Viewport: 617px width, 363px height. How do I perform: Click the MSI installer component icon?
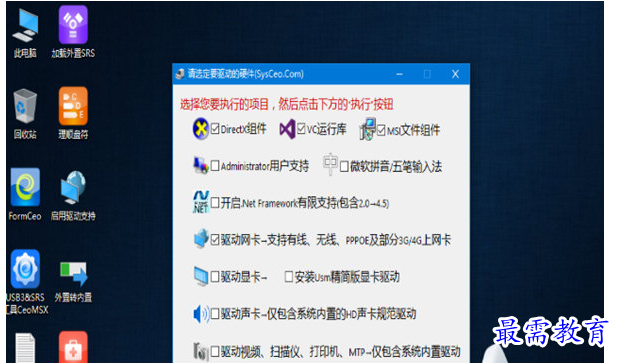[x=368, y=129]
